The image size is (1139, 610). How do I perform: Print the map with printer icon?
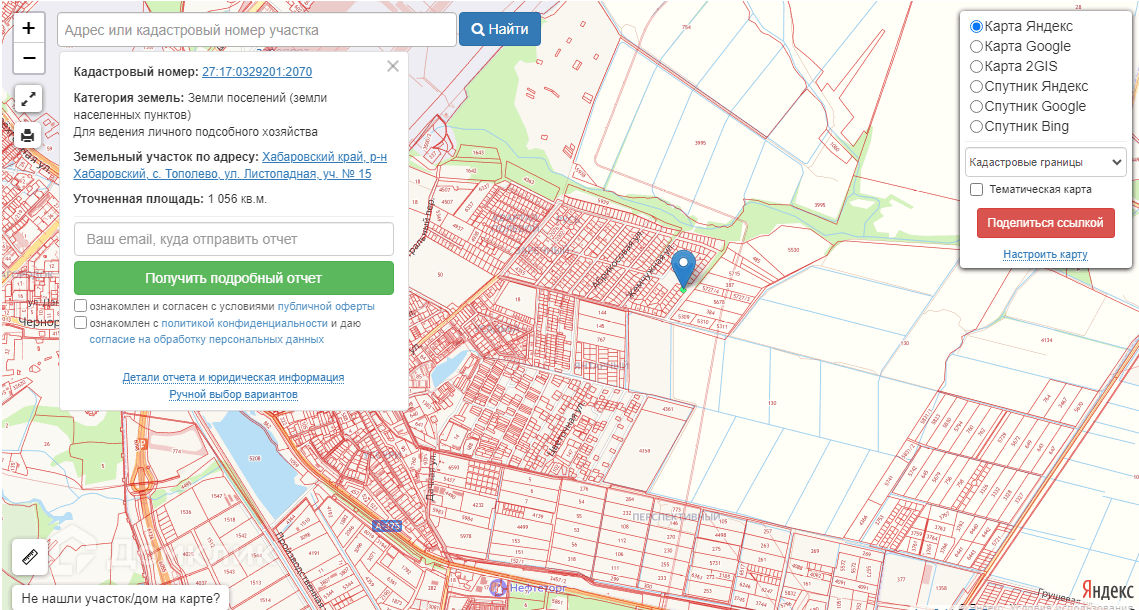29,135
